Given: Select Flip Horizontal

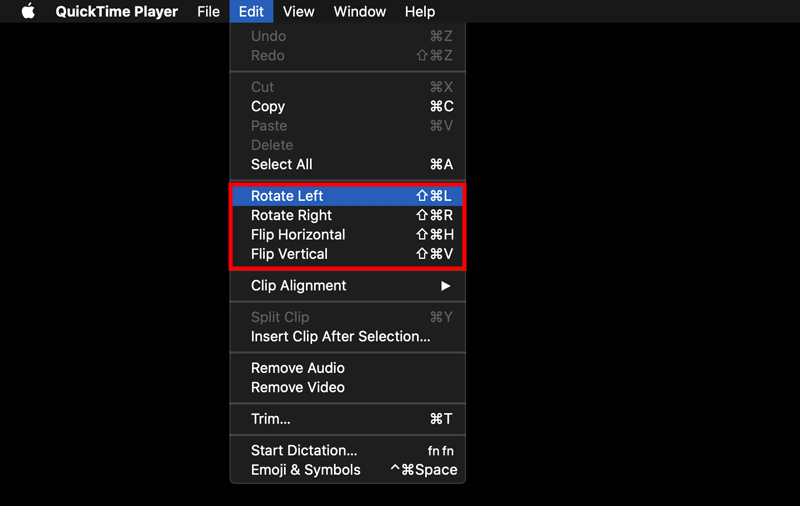Looking at the screenshot, I should pos(347,235).
